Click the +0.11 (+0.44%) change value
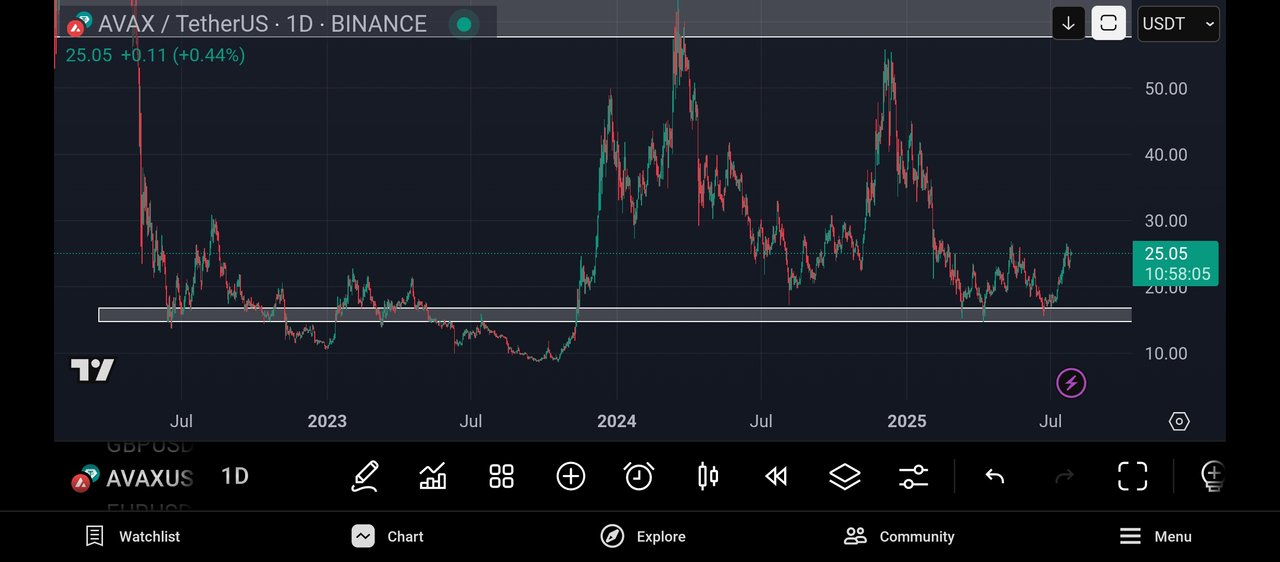The width and height of the screenshot is (1280, 562). [x=182, y=55]
